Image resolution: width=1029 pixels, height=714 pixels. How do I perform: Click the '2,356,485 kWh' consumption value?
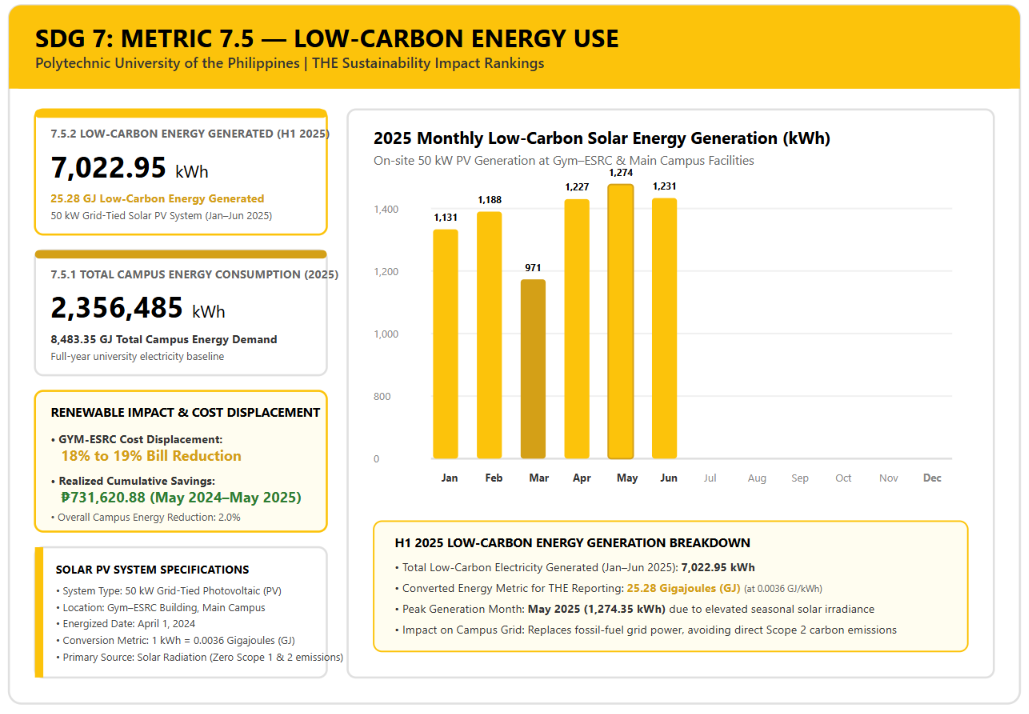pyautogui.click(x=138, y=308)
